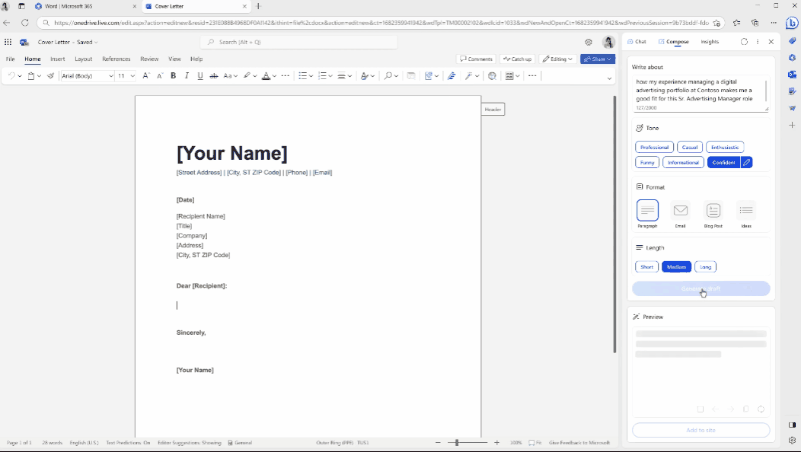The image size is (801, 452).
Task: Adjust the zoom slider in status bar
Action: click(456, 442)
